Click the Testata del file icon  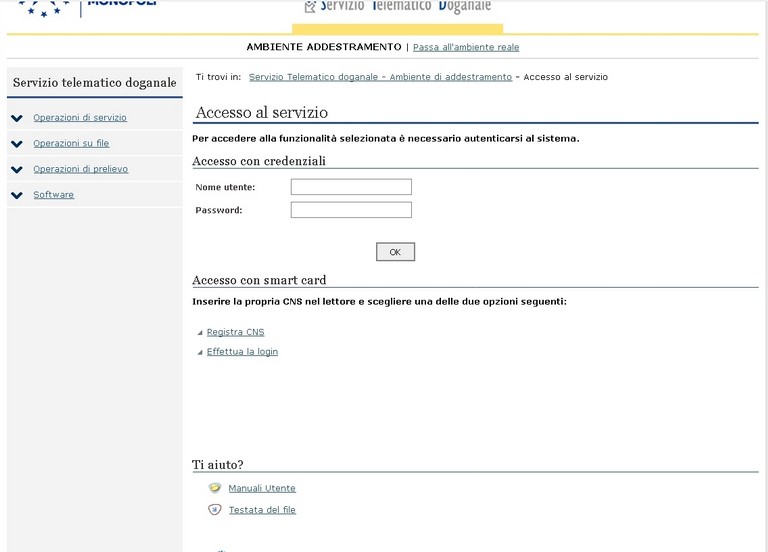215,509
